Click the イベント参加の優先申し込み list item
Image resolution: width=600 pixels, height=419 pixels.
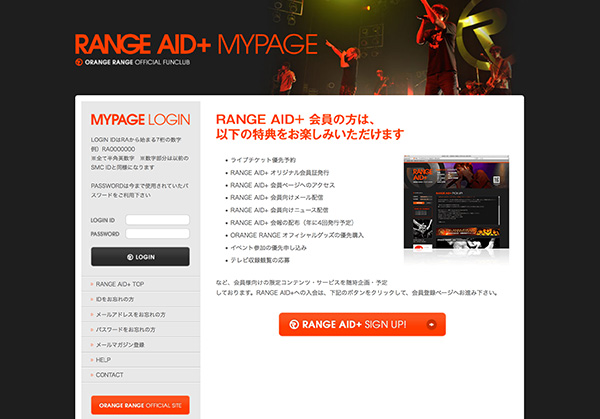(268, 248)
